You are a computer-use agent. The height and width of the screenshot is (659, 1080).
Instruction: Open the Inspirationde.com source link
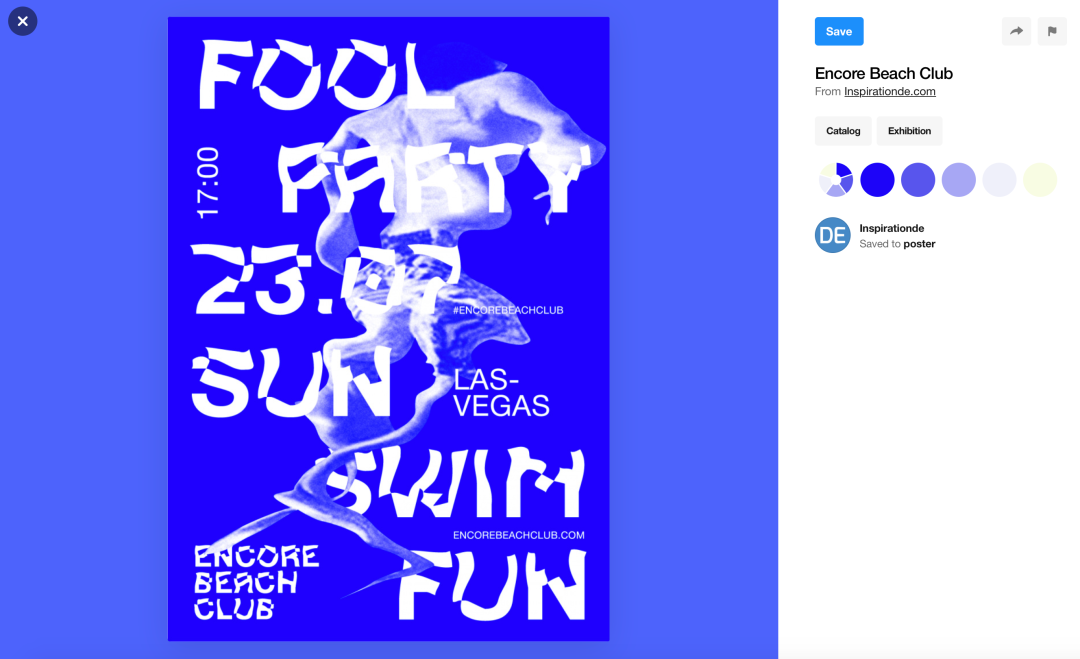889,92
